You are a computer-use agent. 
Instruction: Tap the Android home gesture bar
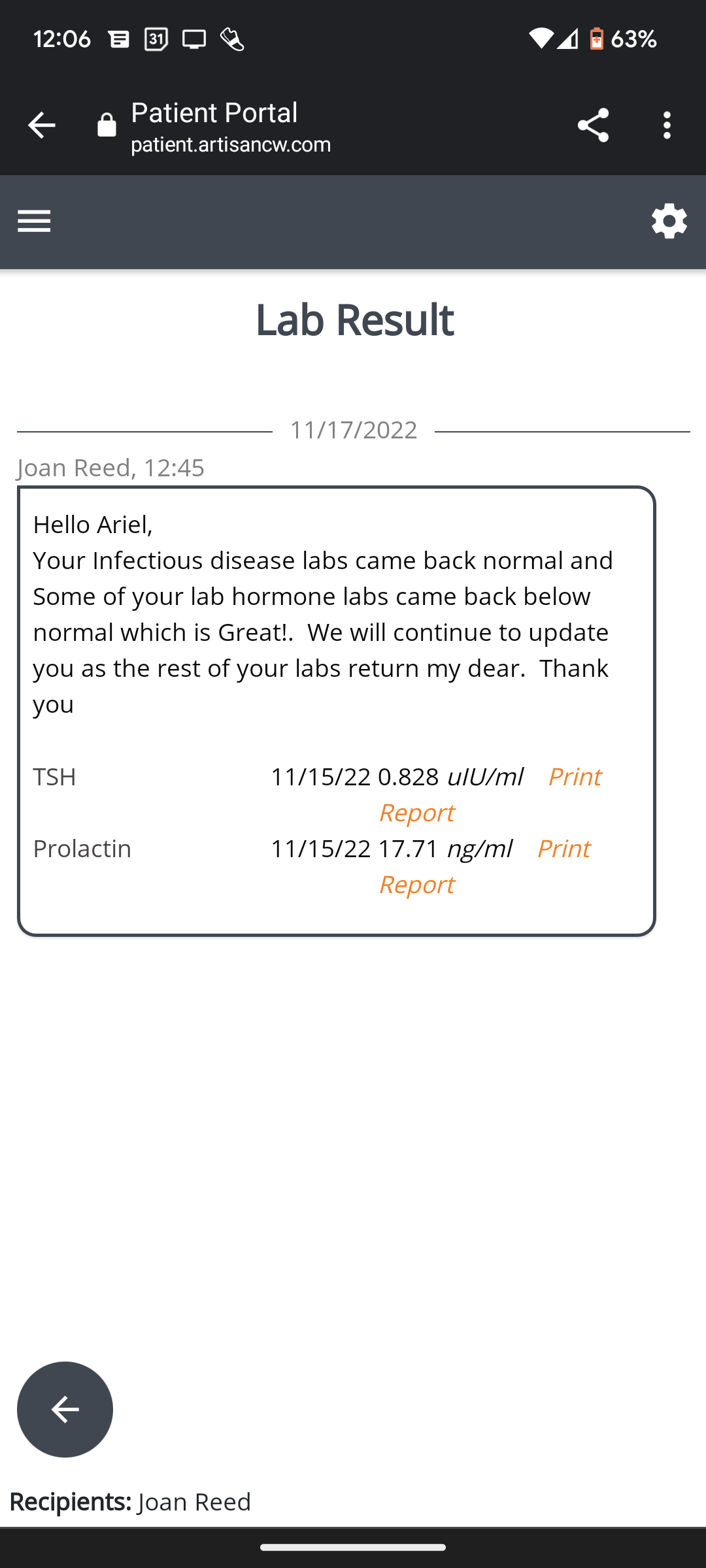coord(353,1547)
